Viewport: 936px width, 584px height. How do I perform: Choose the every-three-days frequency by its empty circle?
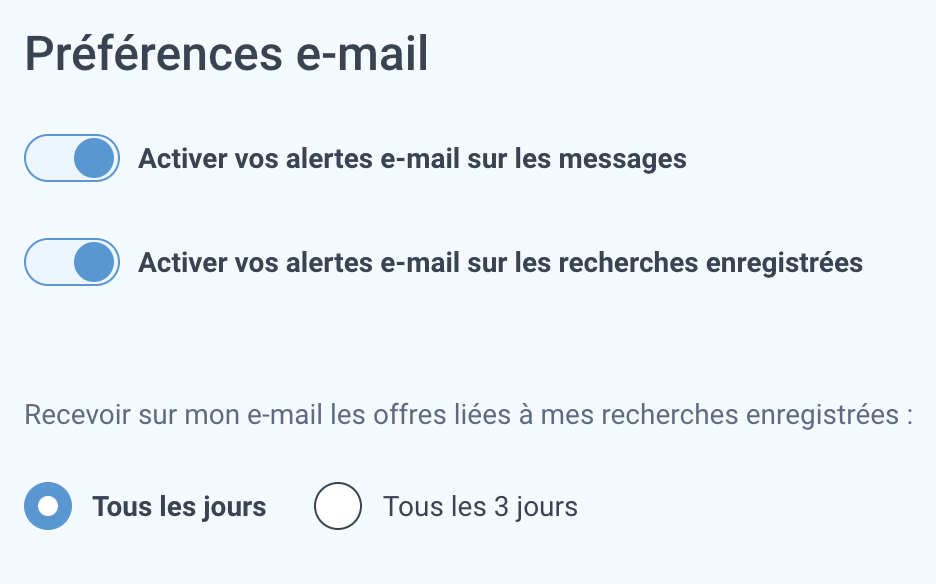[x=338, y=506]
